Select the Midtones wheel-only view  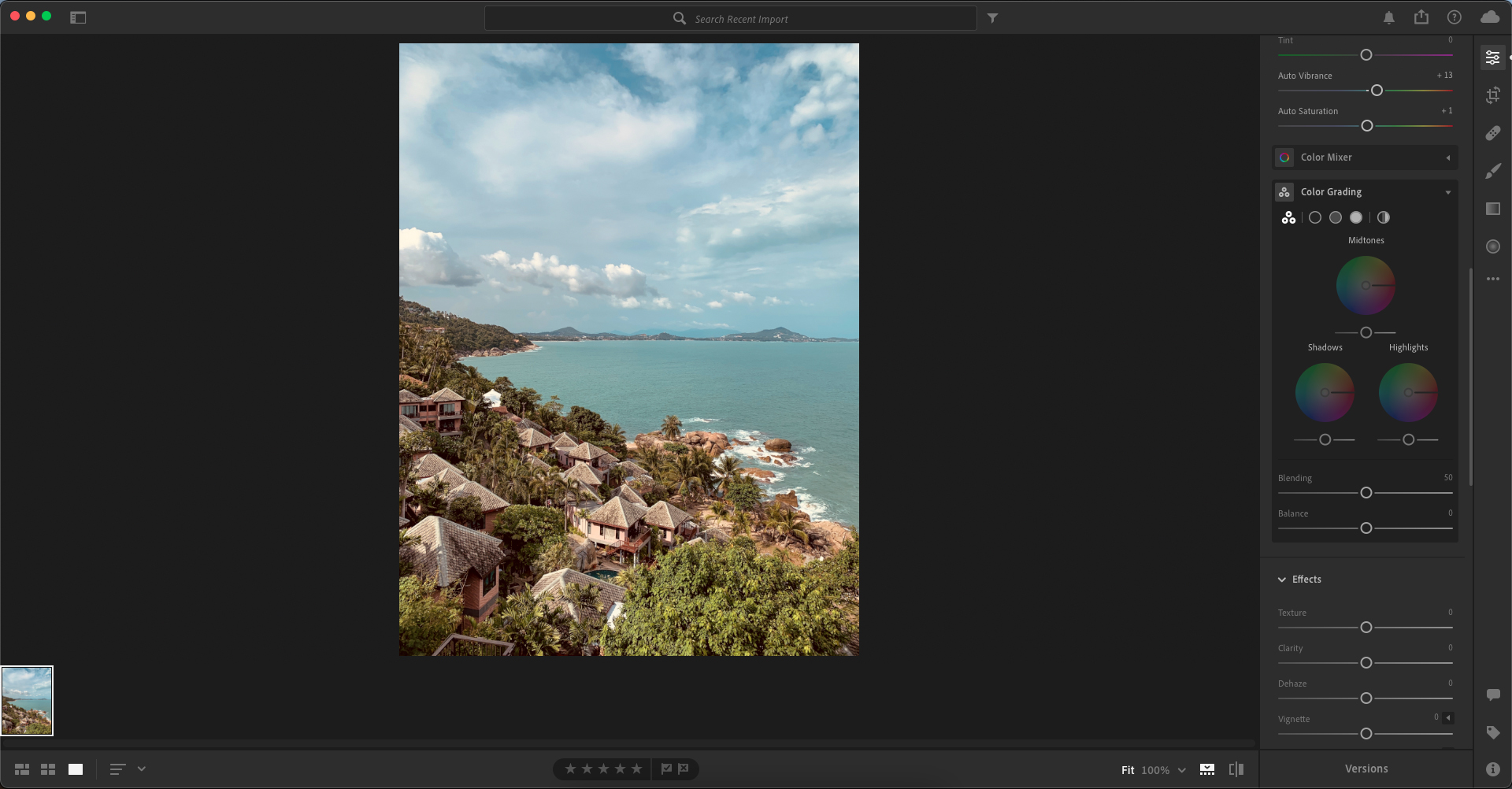pyautogui.click(x=1336, y=217)
